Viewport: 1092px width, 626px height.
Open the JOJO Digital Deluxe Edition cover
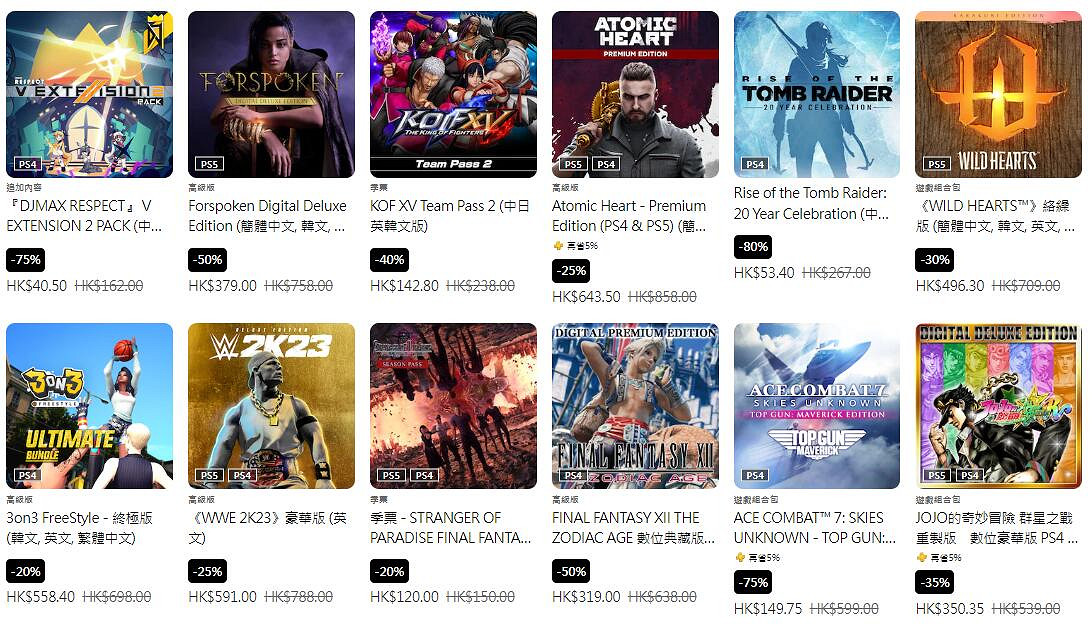[998, 405]
